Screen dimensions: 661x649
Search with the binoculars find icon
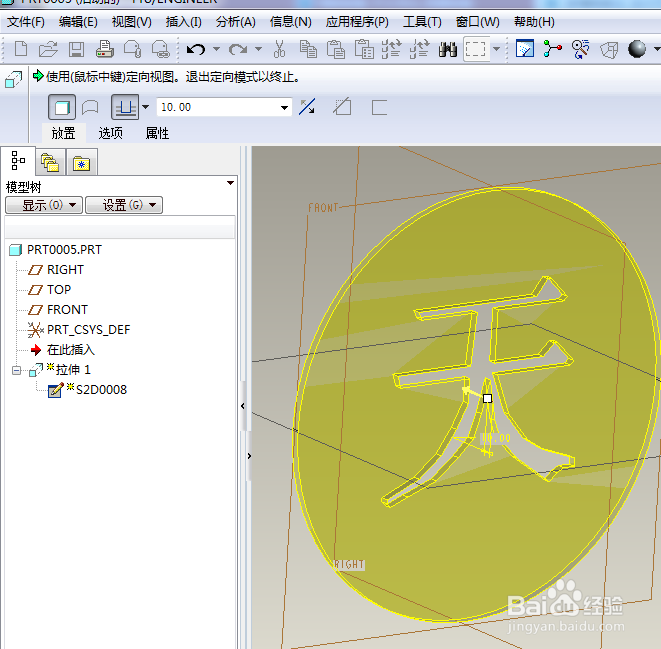point(448,49)
